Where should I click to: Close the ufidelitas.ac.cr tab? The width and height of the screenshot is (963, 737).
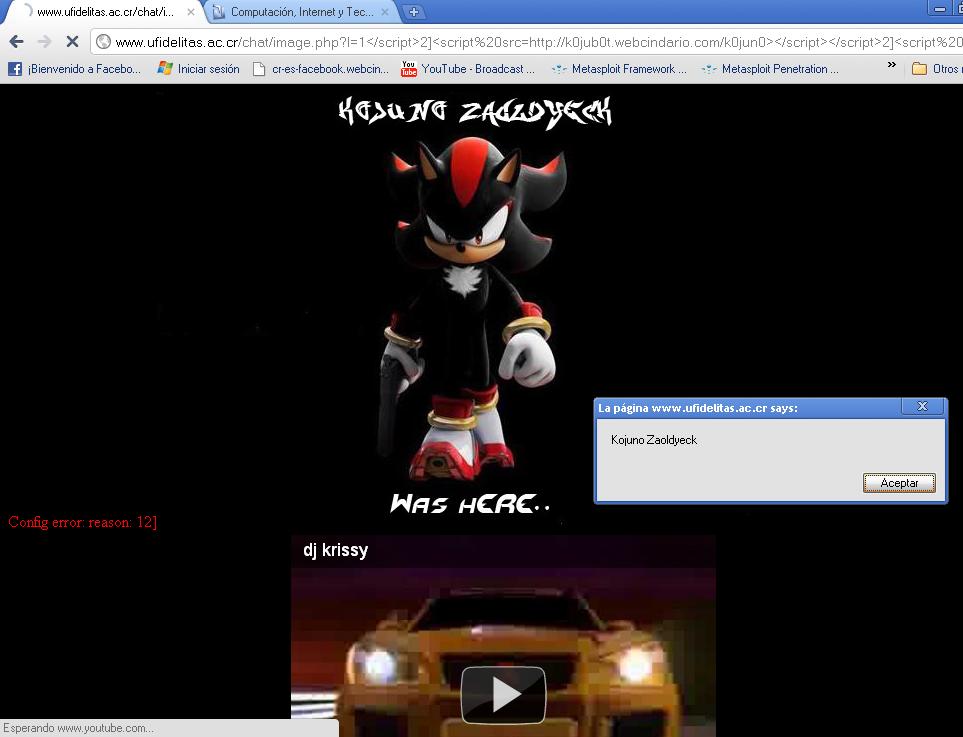tap(191, 12)
